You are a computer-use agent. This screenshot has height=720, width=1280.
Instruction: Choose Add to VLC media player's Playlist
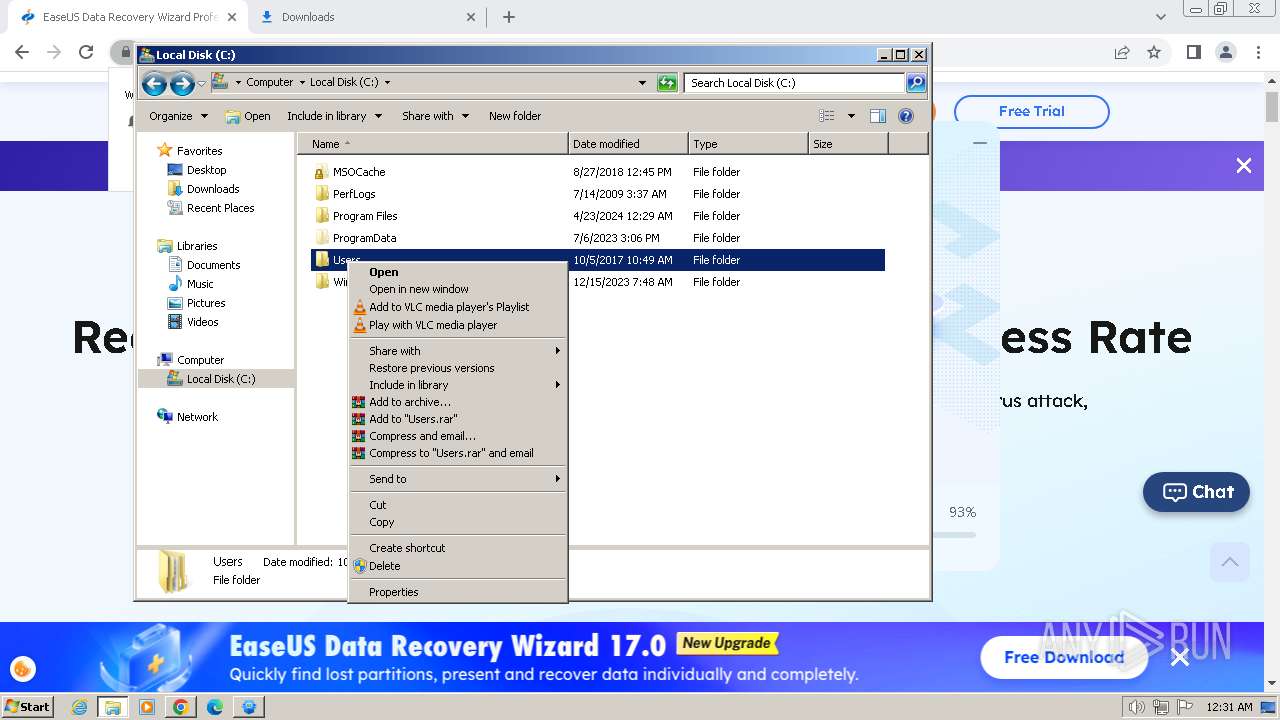(458, 307)
